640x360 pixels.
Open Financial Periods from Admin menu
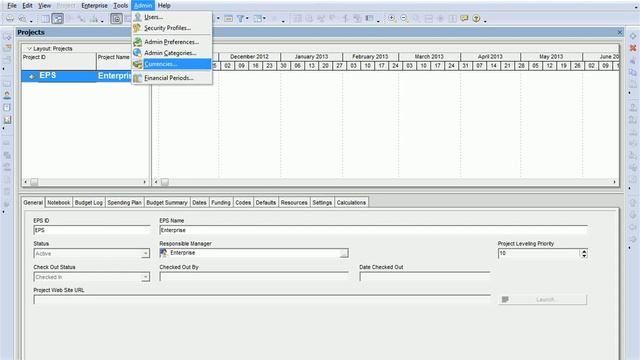point(172,78)
